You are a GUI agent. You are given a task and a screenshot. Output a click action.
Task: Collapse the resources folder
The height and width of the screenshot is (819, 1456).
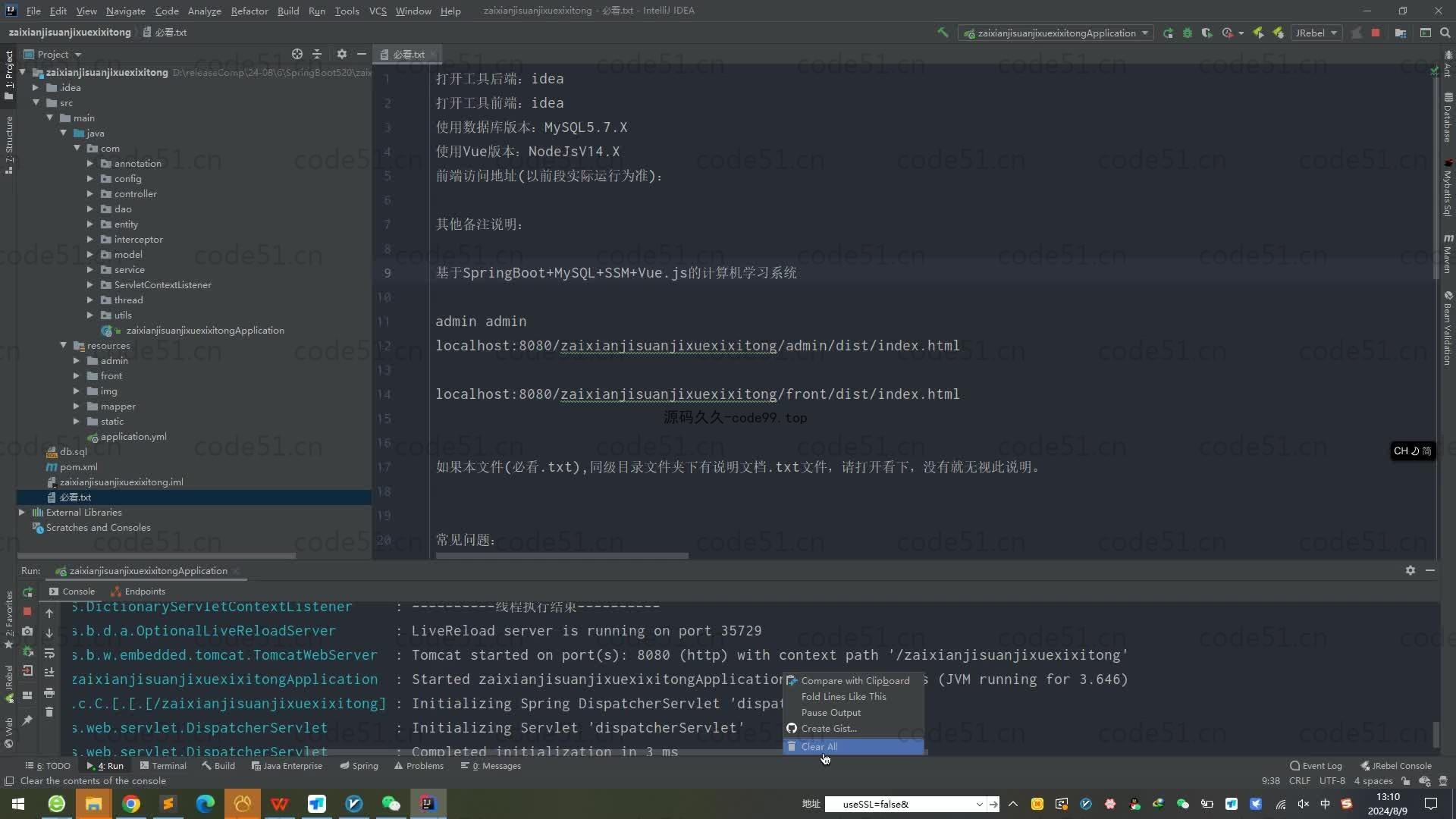pos(64,345)
